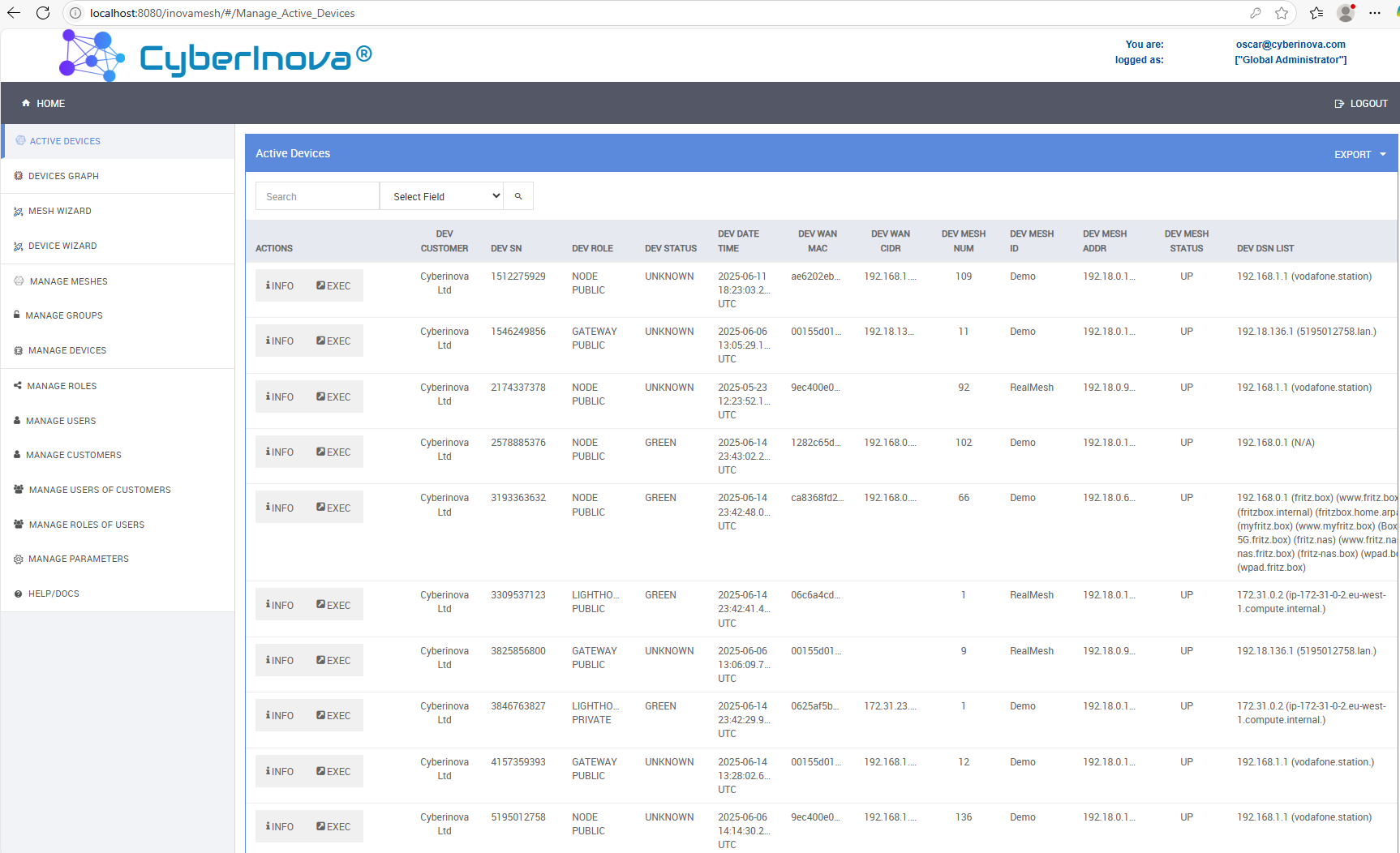
Task: Click the browser refresh icon
Action: (43, 13)
